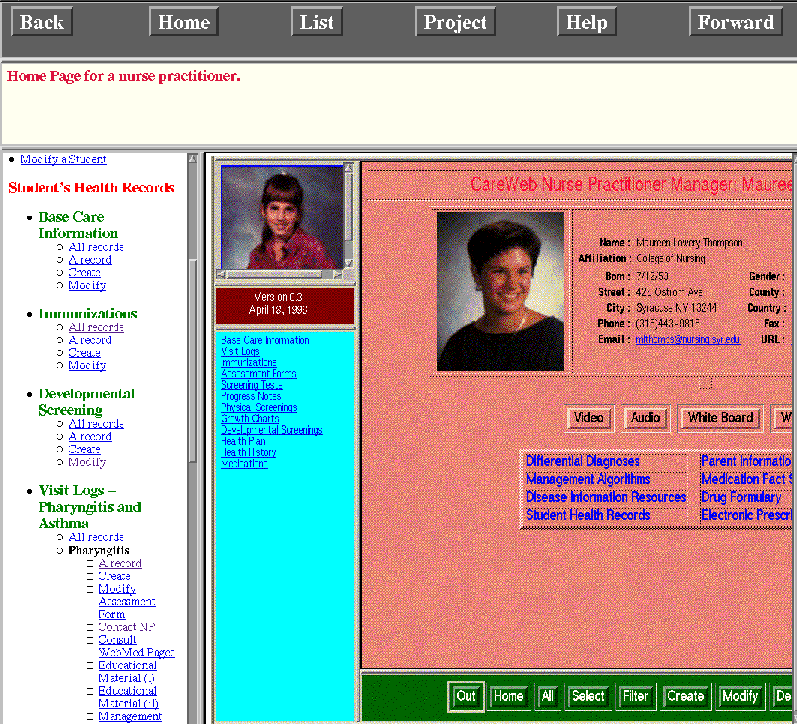The width and height of the screenshot is (797, 724).
Task: Open Visit Logs in the cyan panel
Action: pyautogui.click(x=240, y=351)
